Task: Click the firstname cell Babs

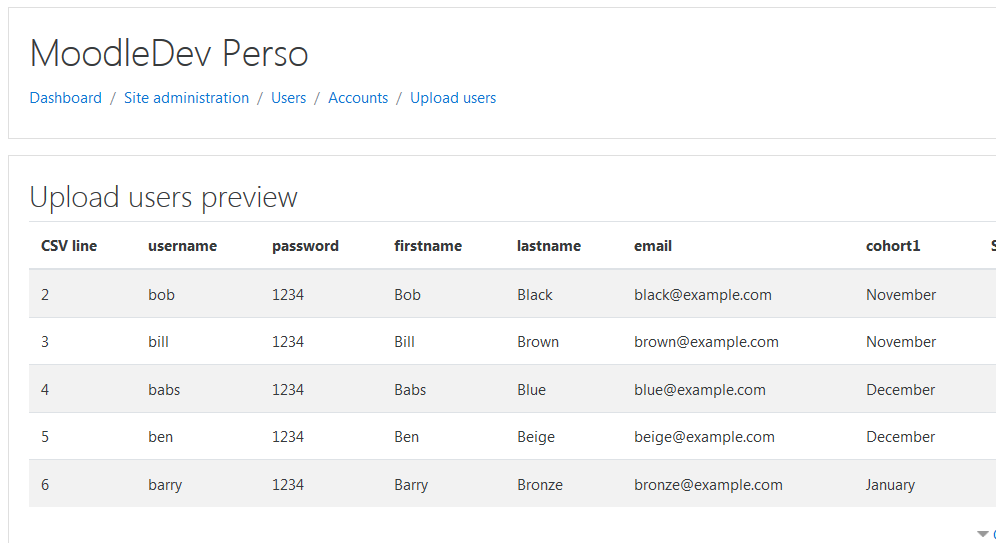Action: (x=410, y=389)
